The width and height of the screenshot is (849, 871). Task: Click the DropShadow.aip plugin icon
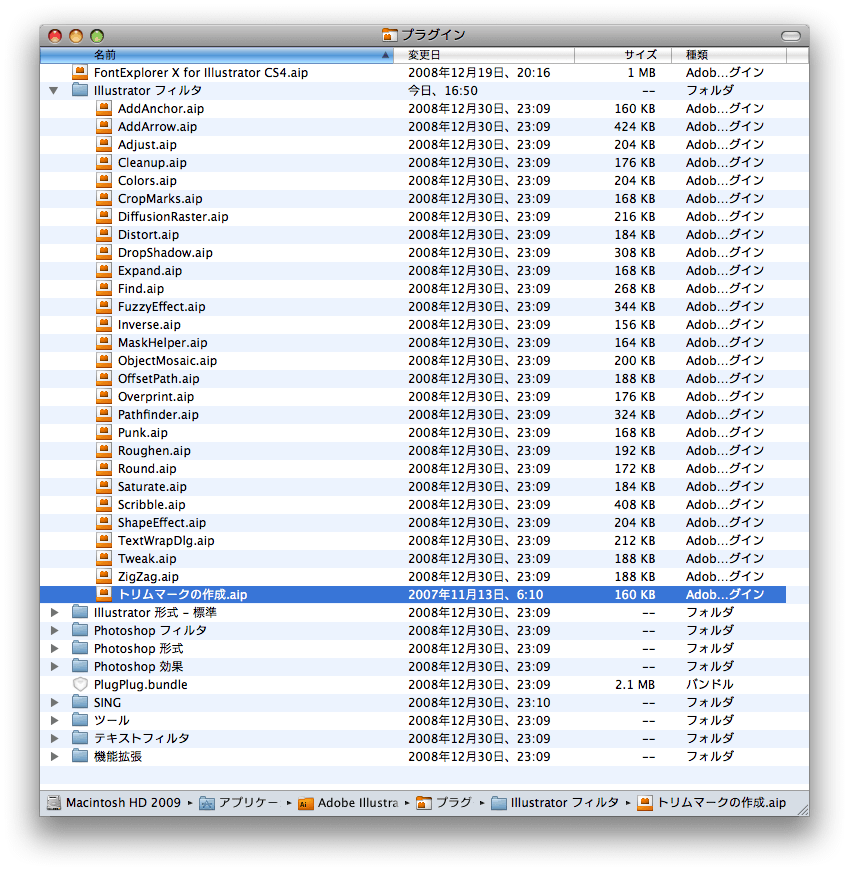coord(104,252)
